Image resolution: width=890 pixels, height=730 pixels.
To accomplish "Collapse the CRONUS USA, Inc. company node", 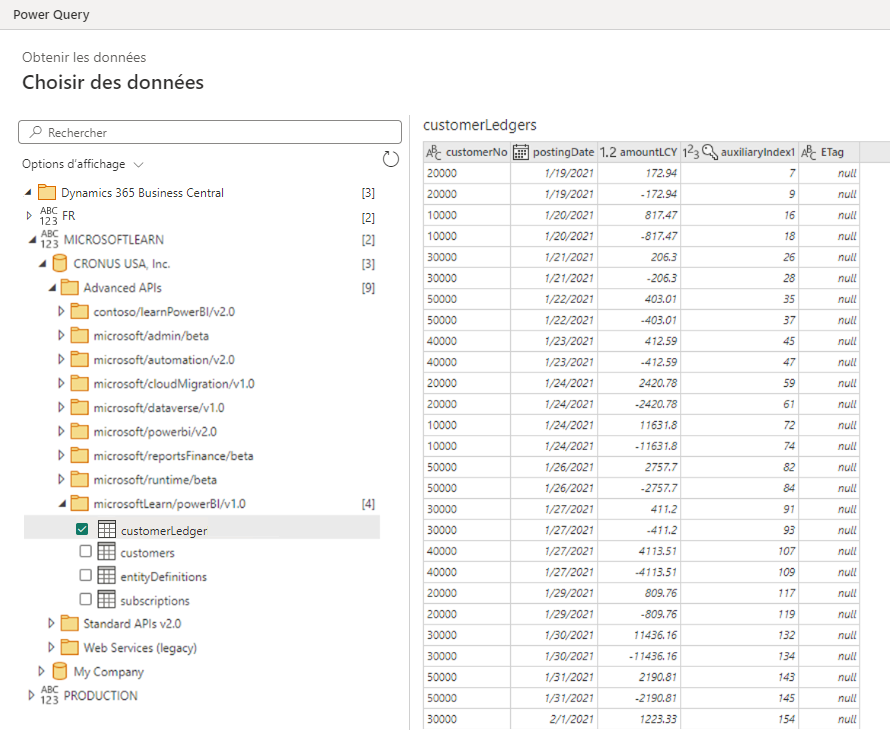I will click(x=43, y=264).
